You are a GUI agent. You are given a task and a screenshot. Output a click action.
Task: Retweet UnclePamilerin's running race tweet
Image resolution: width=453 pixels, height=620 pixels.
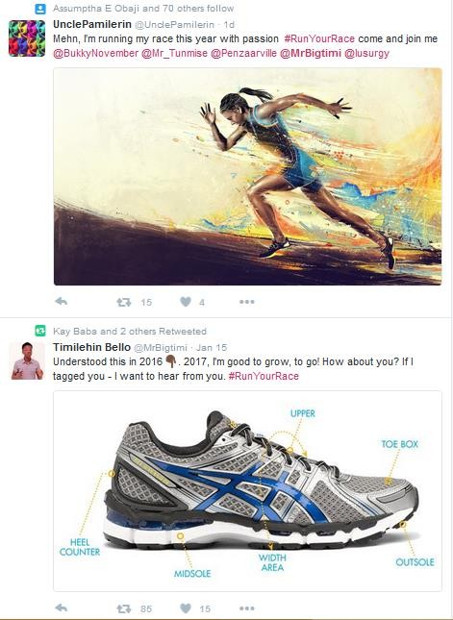tap(124, 302)
